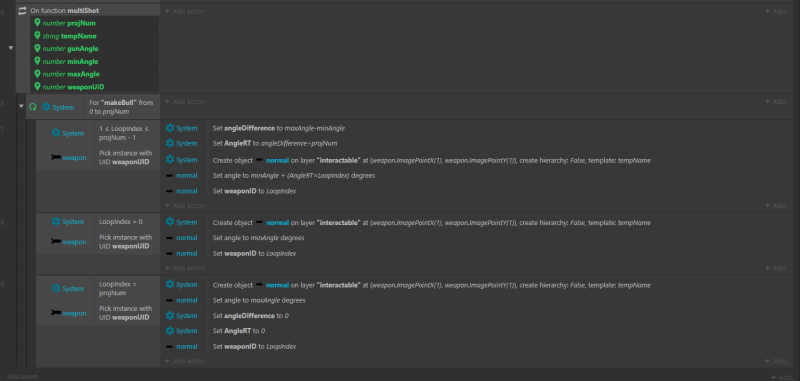Collapse the multiShot function event block
Viewport: 800px width, 381px height.
pyautogui.click(x=11, y=48)
